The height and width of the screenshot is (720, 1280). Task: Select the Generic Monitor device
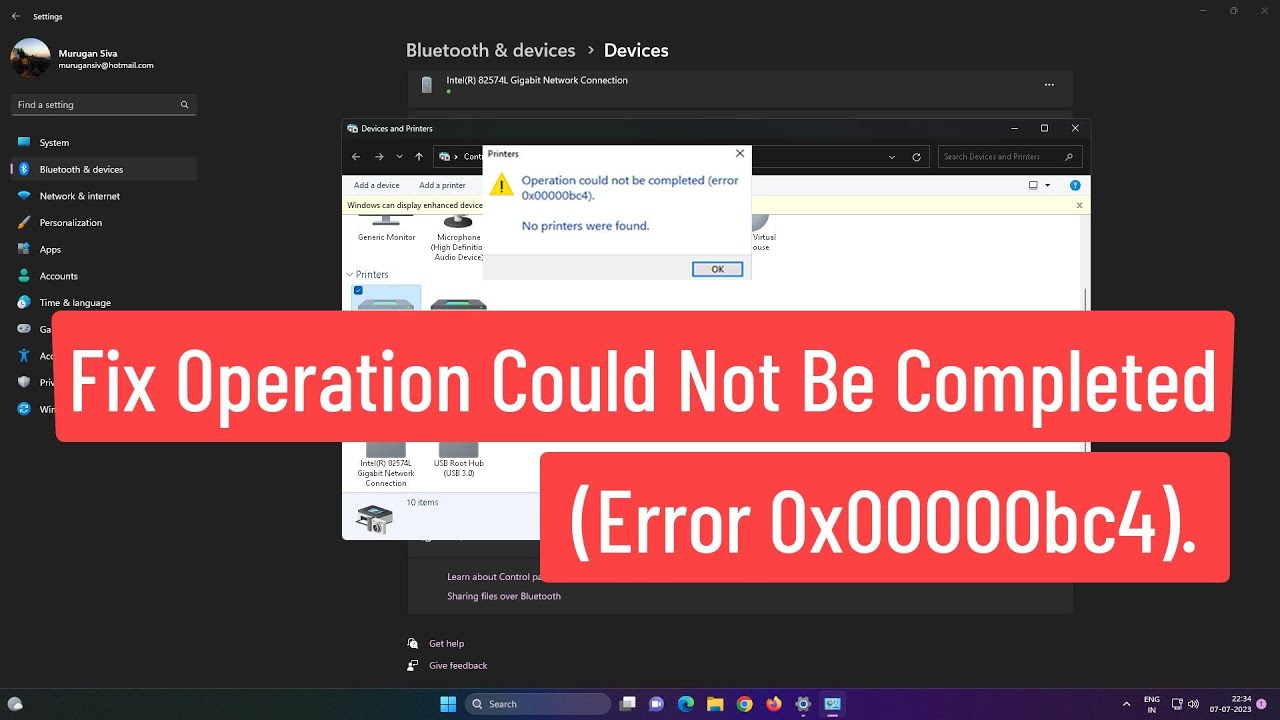coord(386,230)
